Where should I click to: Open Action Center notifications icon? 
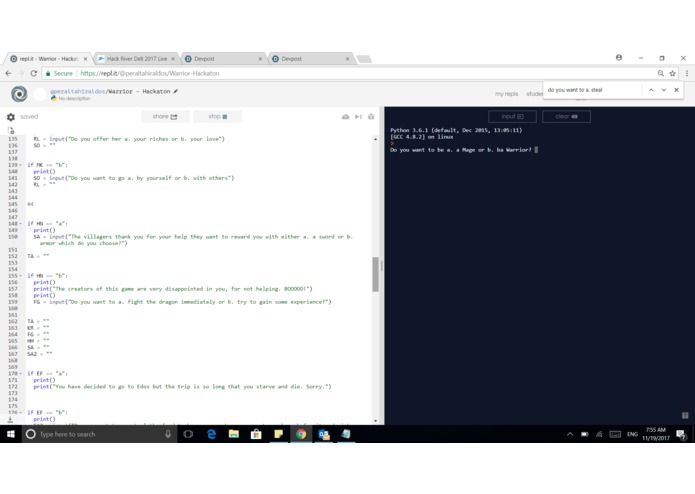coord(681,434)
